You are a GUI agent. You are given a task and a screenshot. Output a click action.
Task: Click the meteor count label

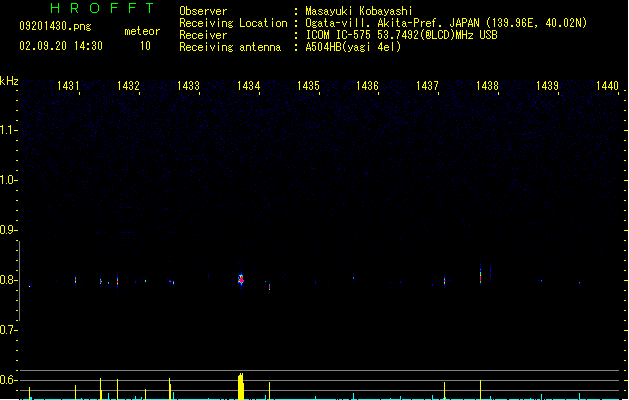point(142,31)
